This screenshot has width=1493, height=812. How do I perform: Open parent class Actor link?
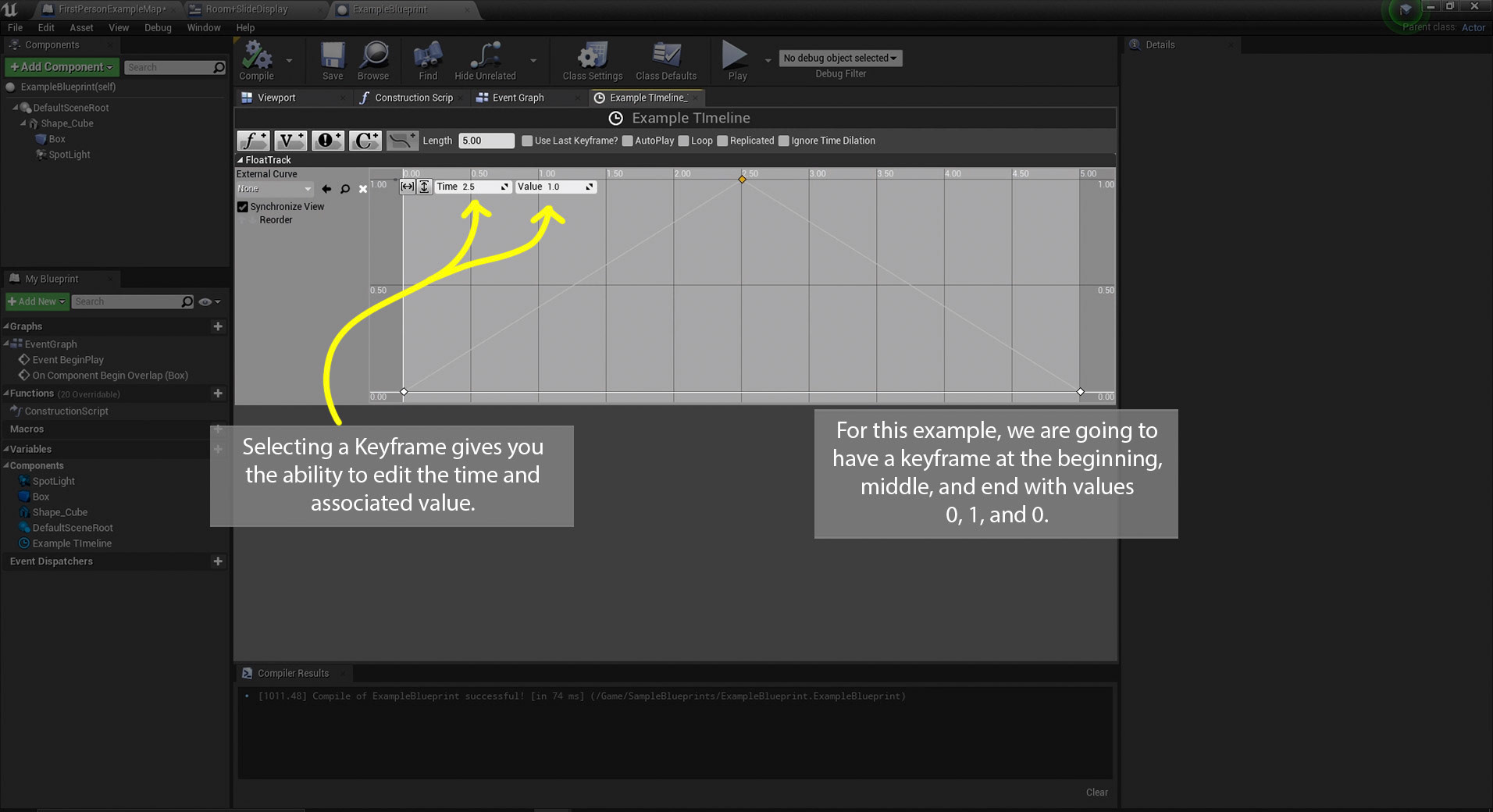[1473, 27]
